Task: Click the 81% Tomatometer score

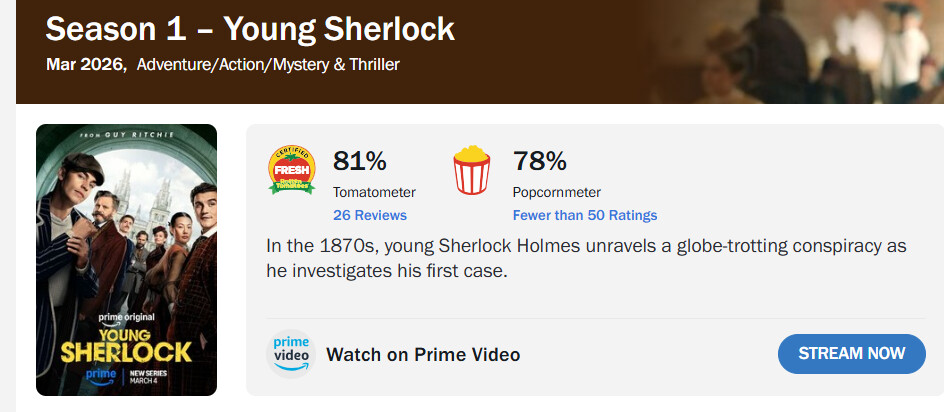Action: click(360, 160)
